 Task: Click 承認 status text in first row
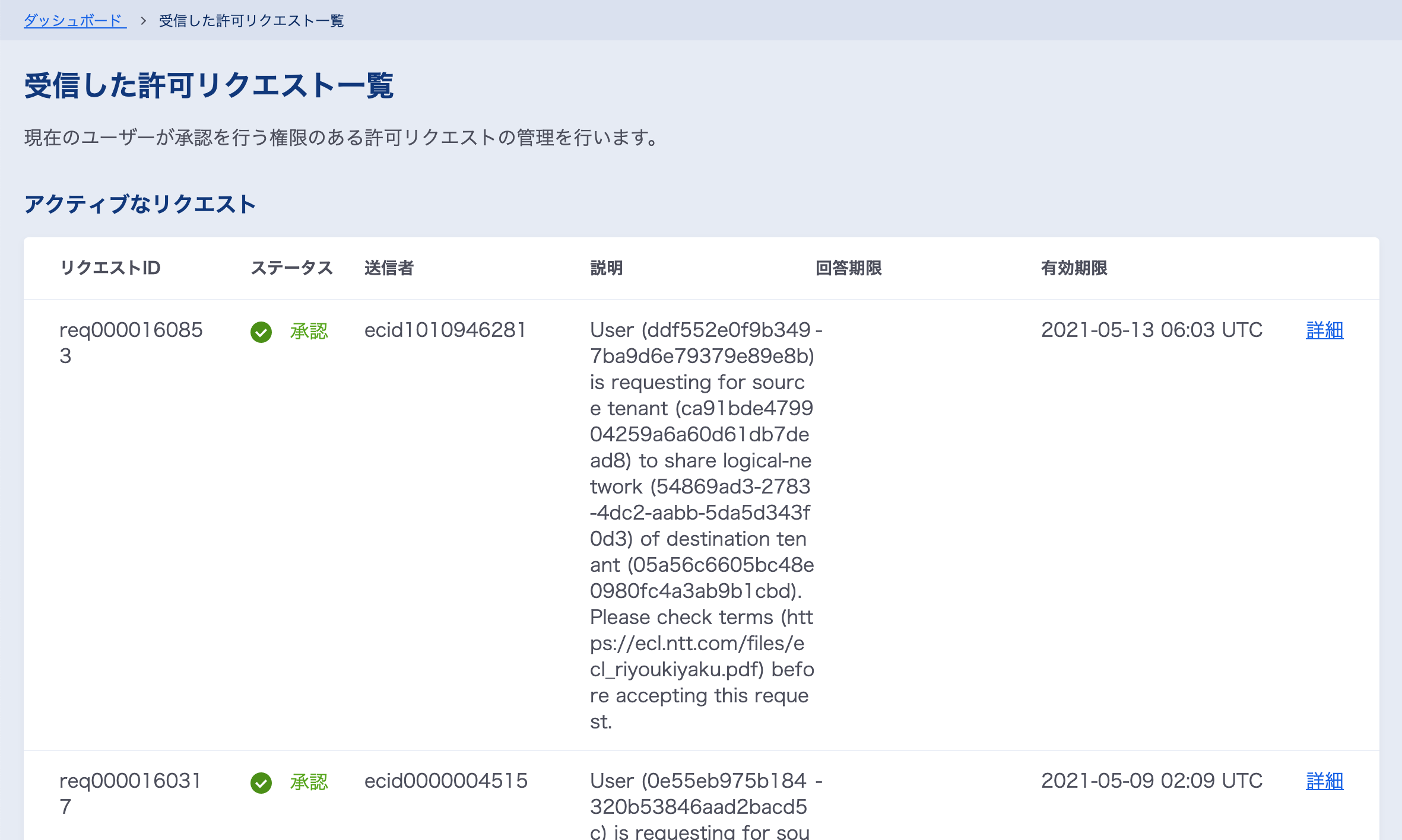click(309, 331)
